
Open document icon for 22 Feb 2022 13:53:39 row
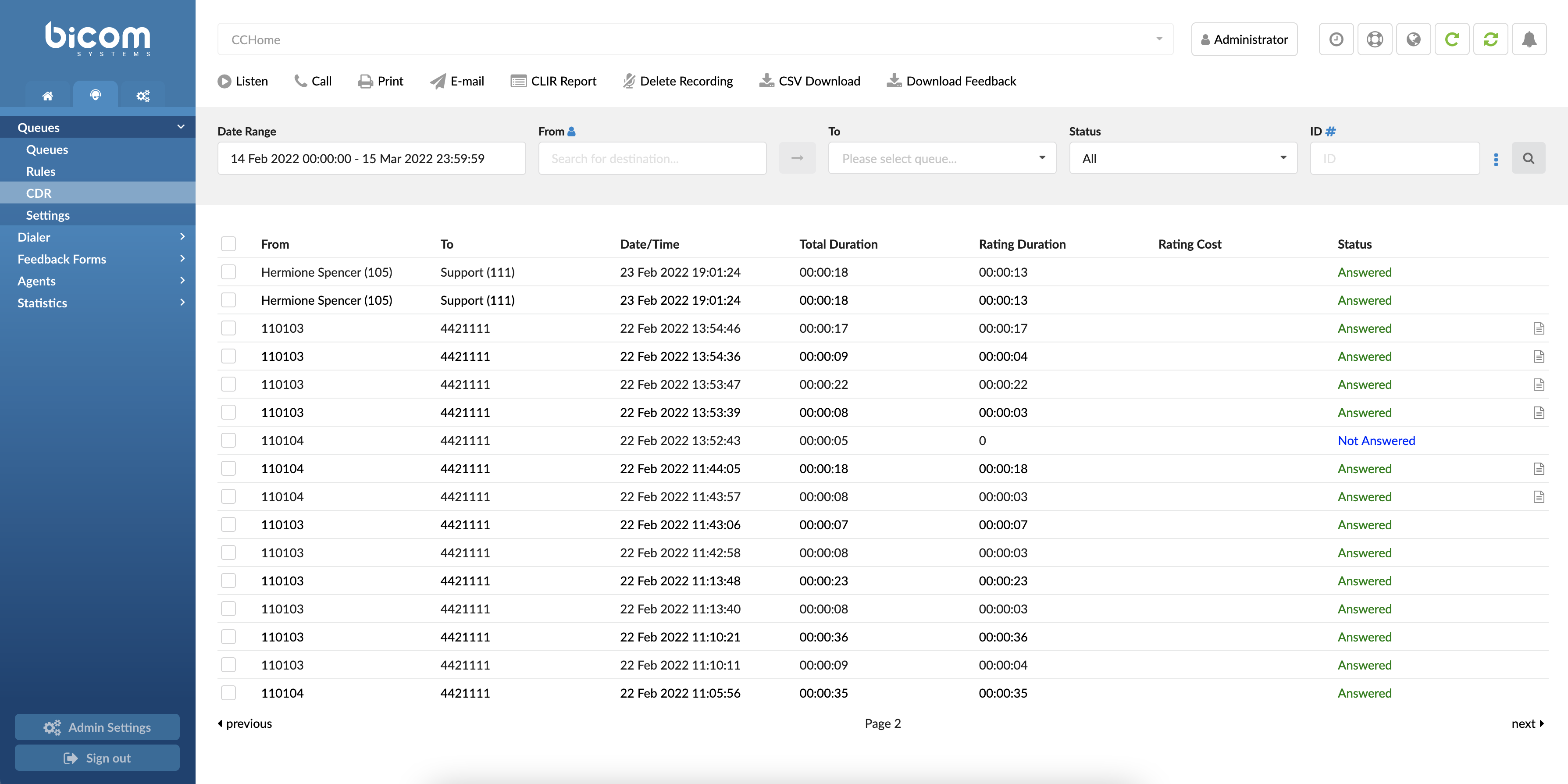[1539, 413]
